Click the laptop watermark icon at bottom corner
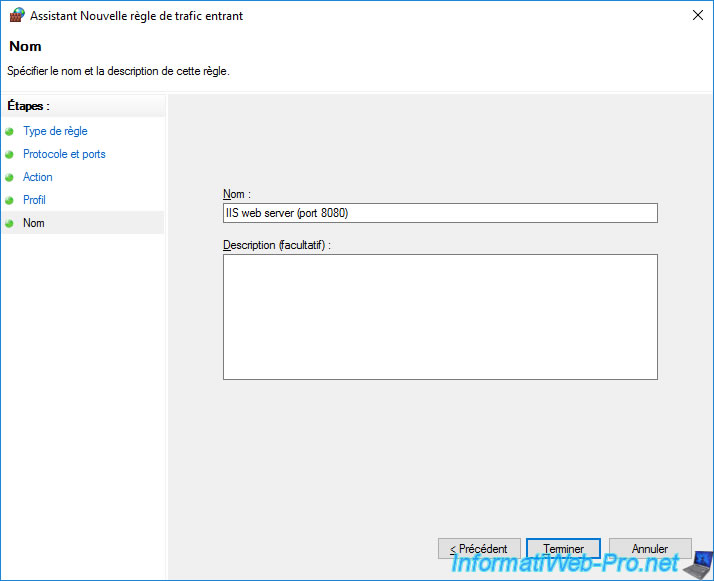Viewport: 714px width, 581px height. tap(699, 565)
